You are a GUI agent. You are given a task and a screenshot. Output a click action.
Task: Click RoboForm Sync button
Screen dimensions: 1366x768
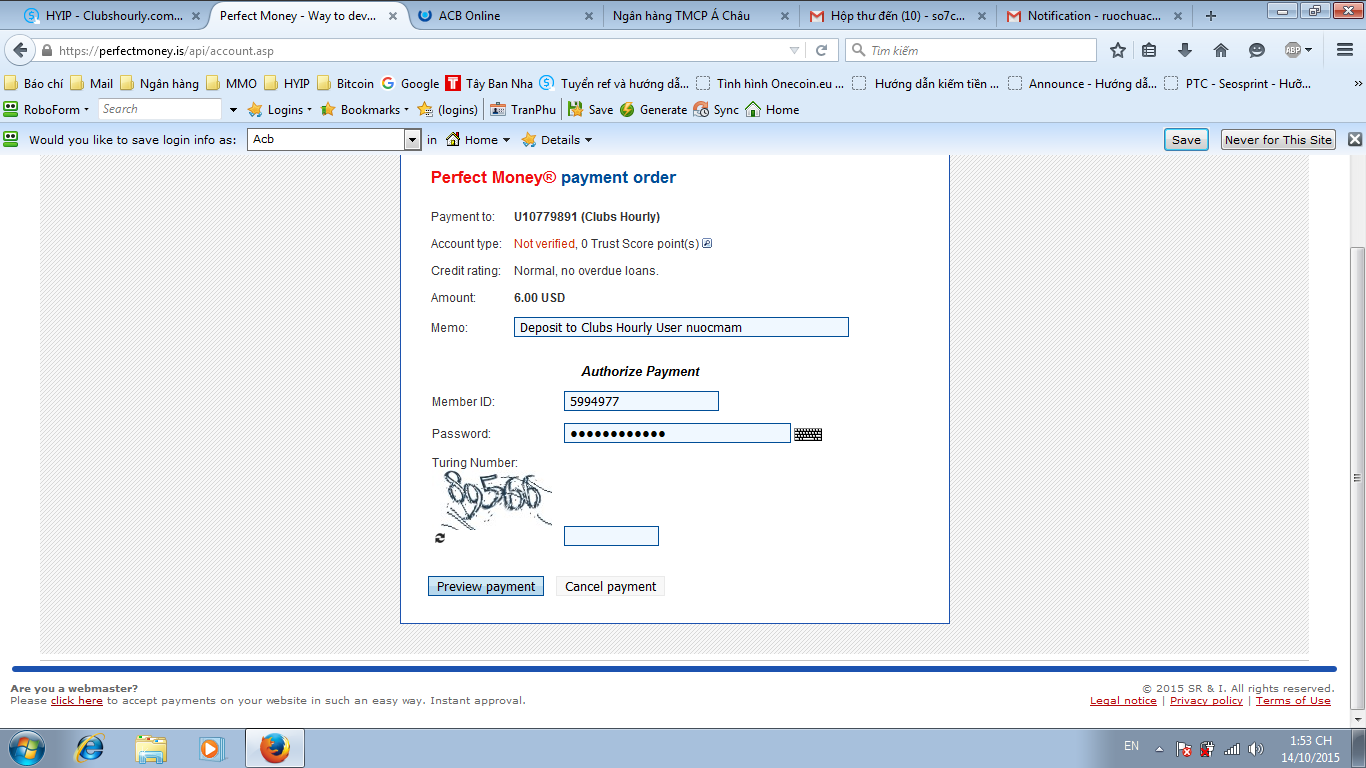coord(716,110)
